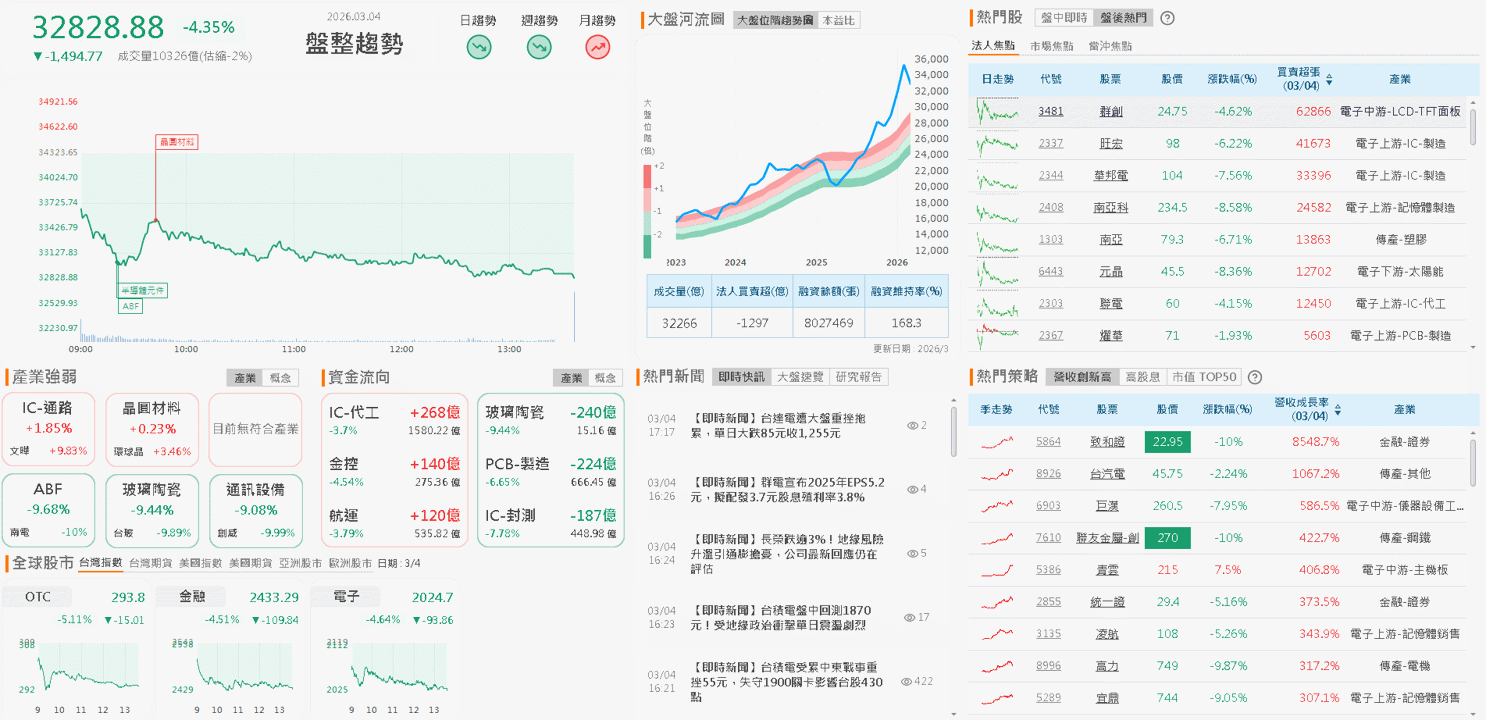Select 概念 in the 產業強弱 panel
1486x720 pixels.
click(281, 378)
